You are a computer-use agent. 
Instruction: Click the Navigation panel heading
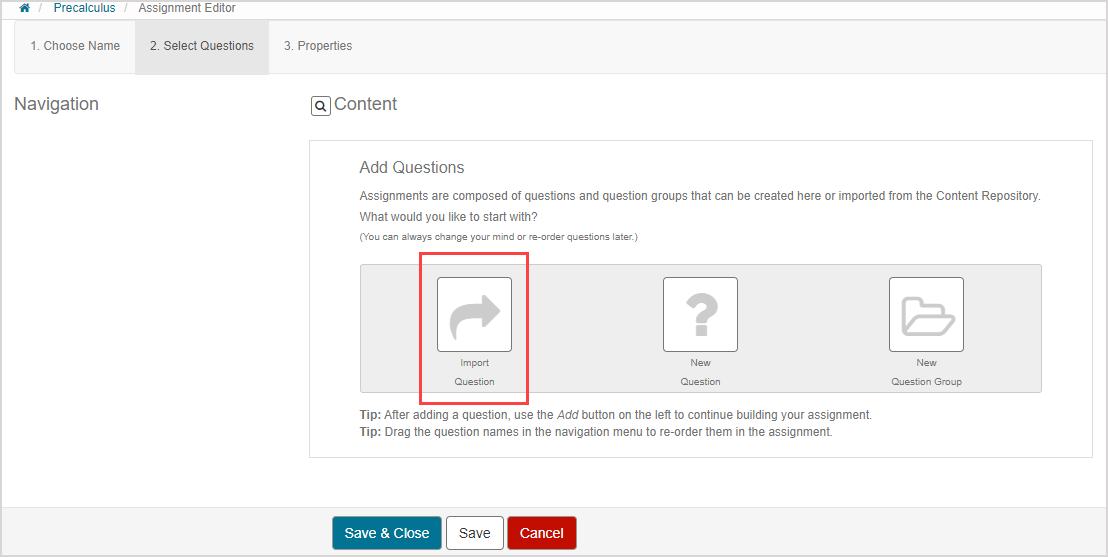pyautogui.click(x=57, y=104)
